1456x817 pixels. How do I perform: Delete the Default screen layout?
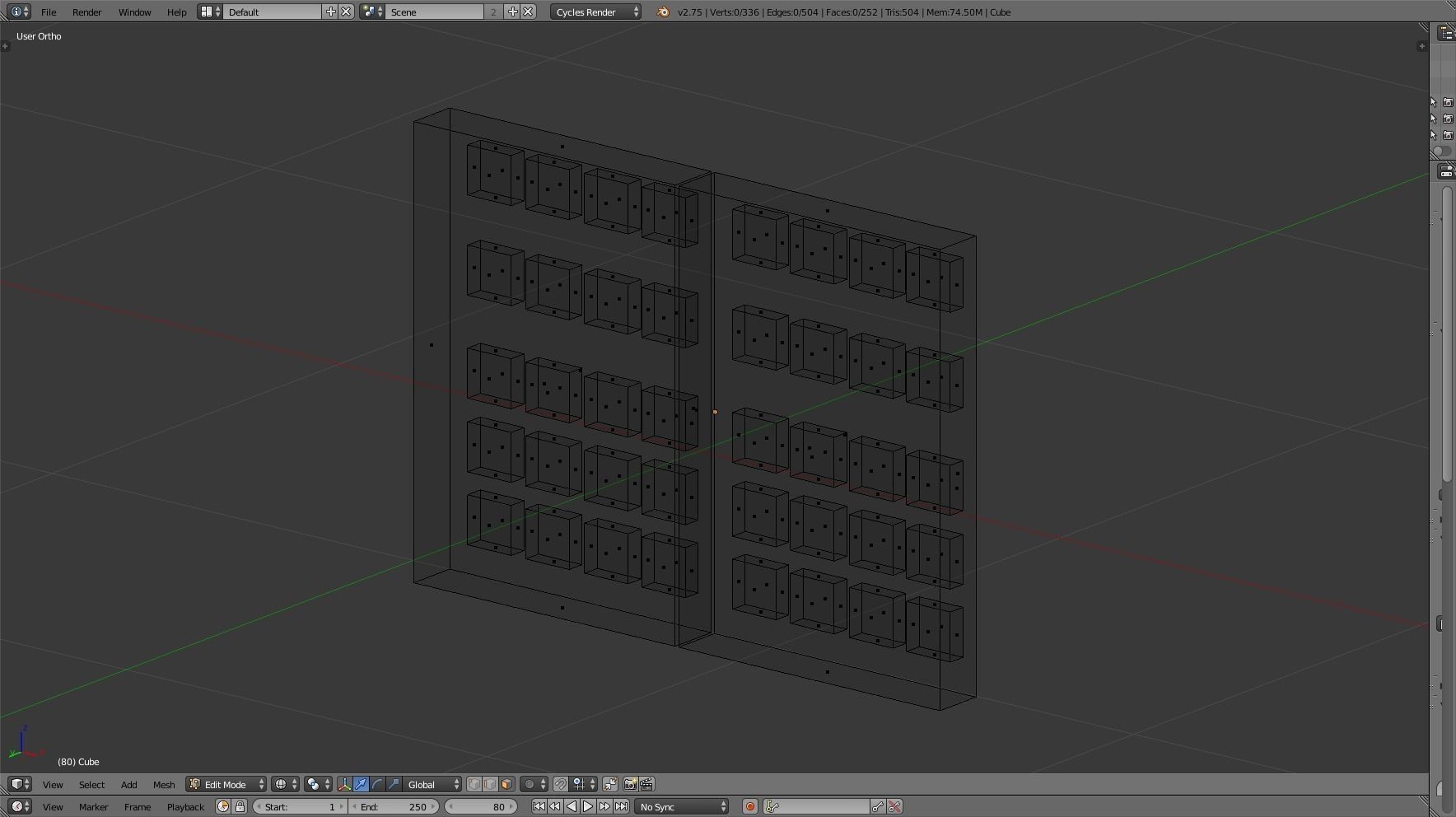tap(347, 12)
